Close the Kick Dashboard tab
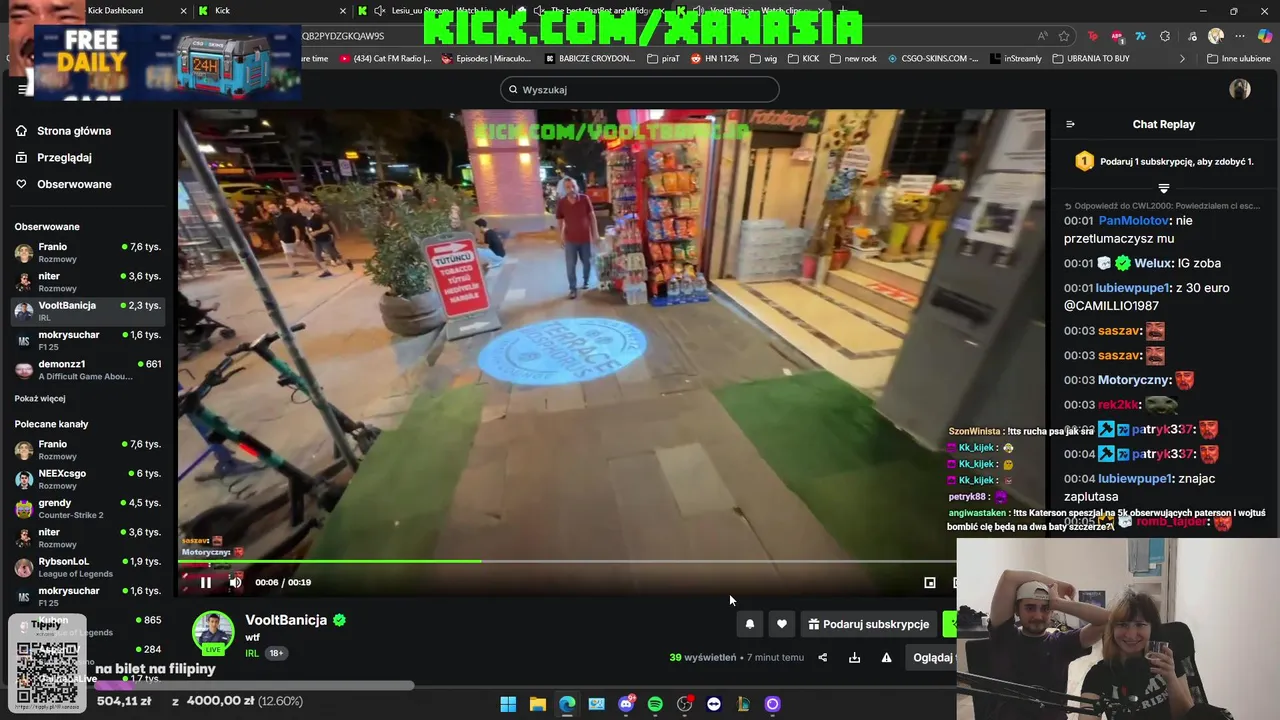 click(183, 10)
